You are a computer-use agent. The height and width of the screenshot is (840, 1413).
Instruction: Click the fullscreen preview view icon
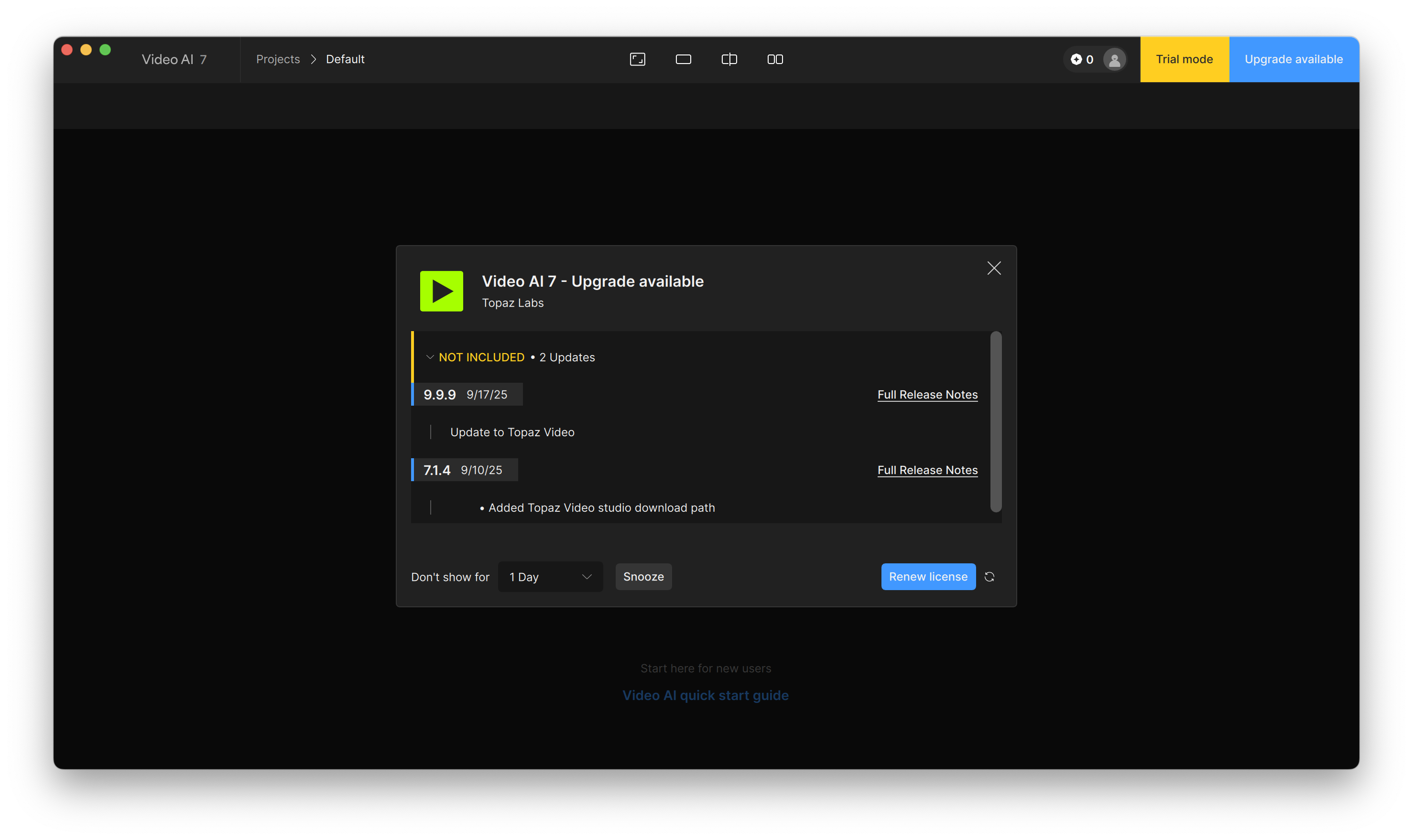coord(638,59)
